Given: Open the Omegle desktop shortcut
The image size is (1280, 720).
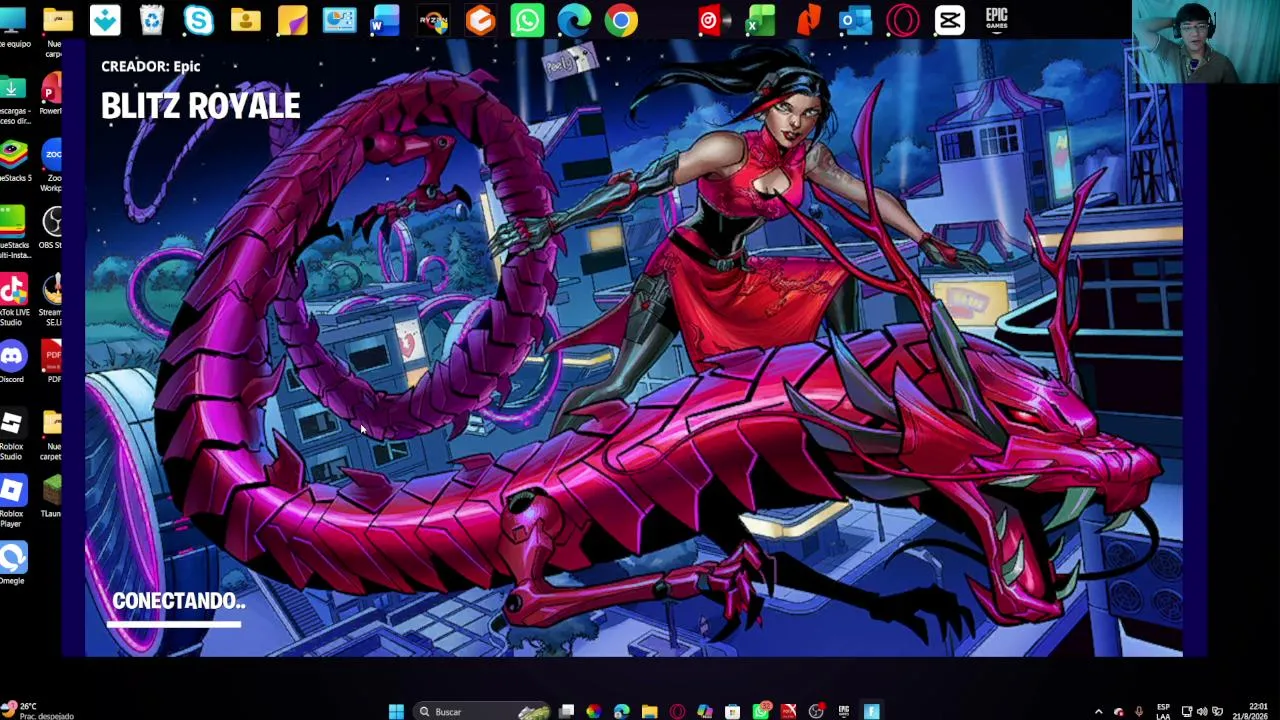Looking at the screenshot, I should point(12,562).
